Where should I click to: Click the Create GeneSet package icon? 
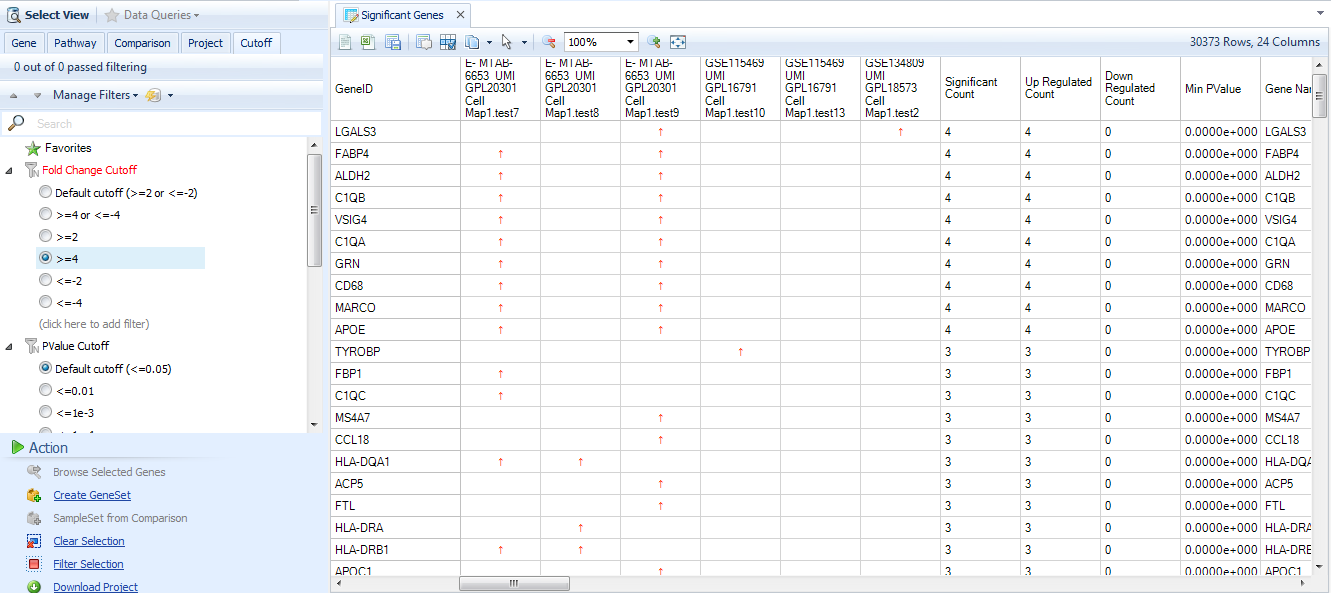coord(34,495)
